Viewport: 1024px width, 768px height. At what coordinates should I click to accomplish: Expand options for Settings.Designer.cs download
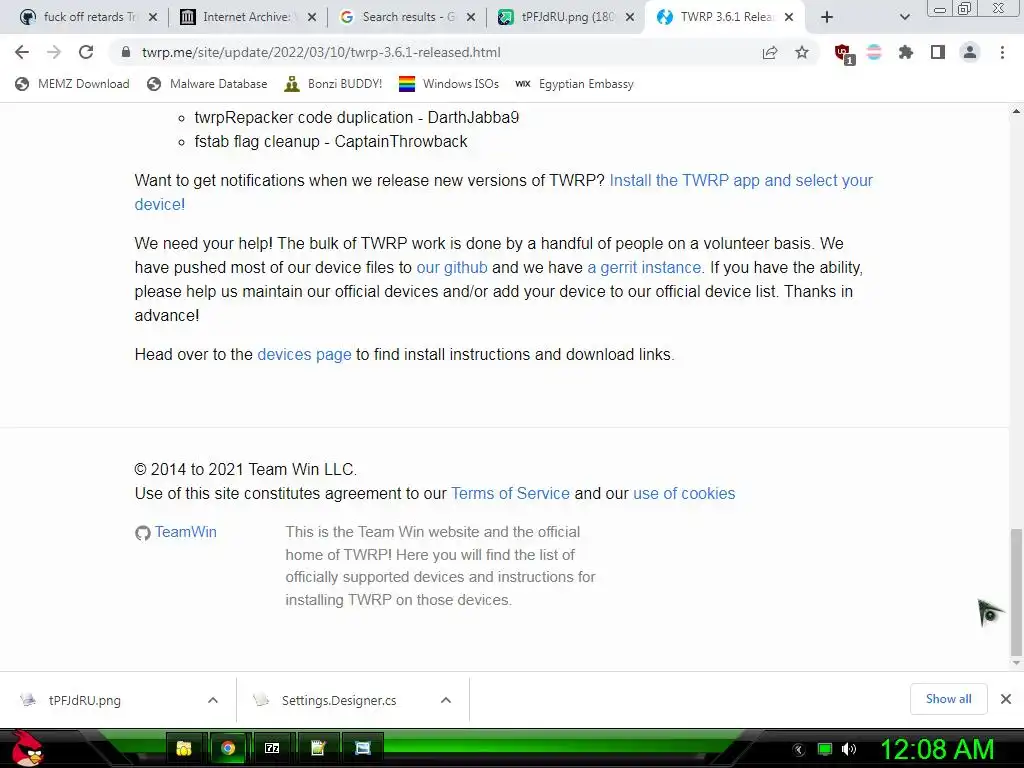[x=446, y=700]
